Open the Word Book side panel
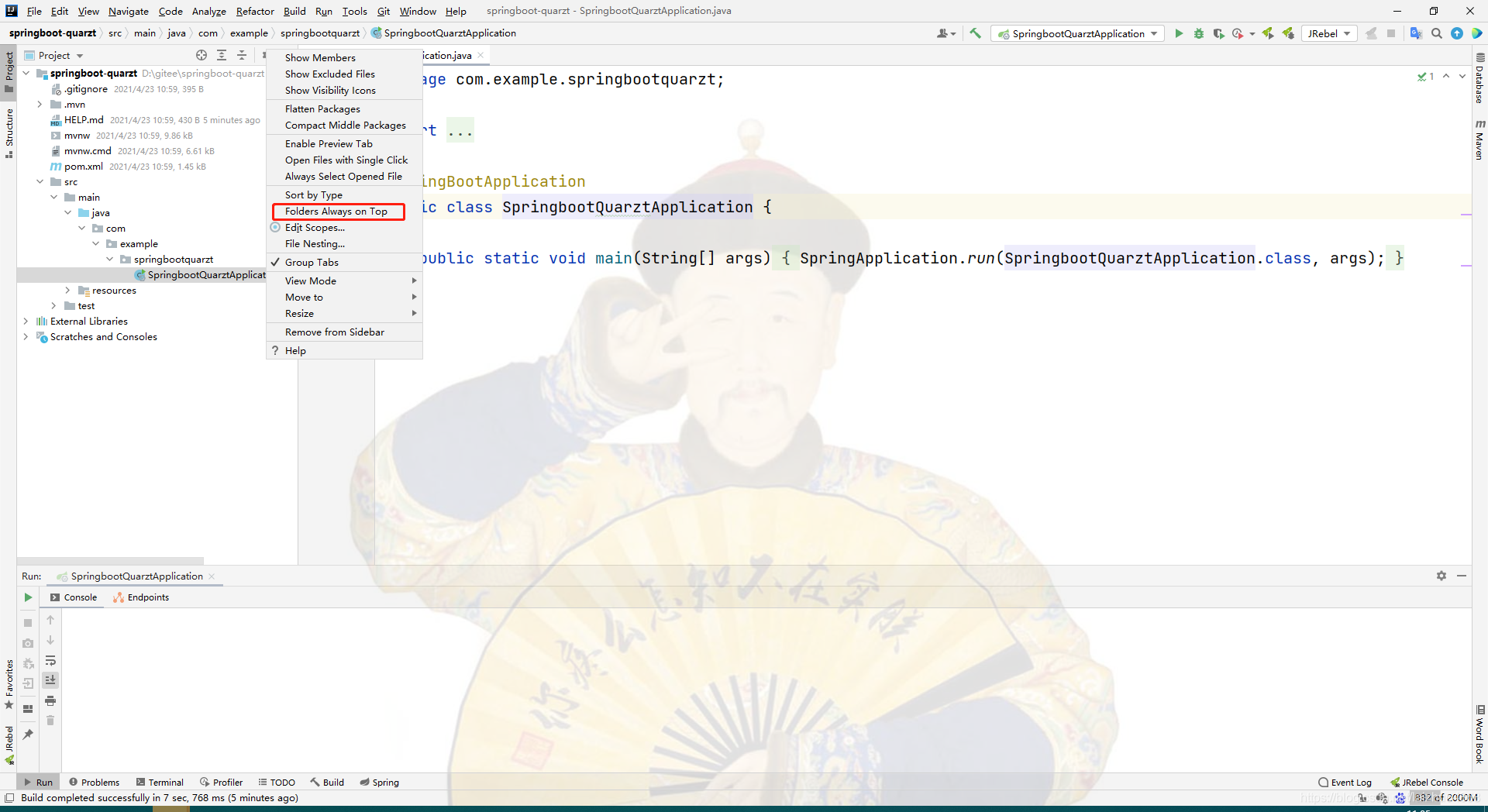 point(1479,735)
